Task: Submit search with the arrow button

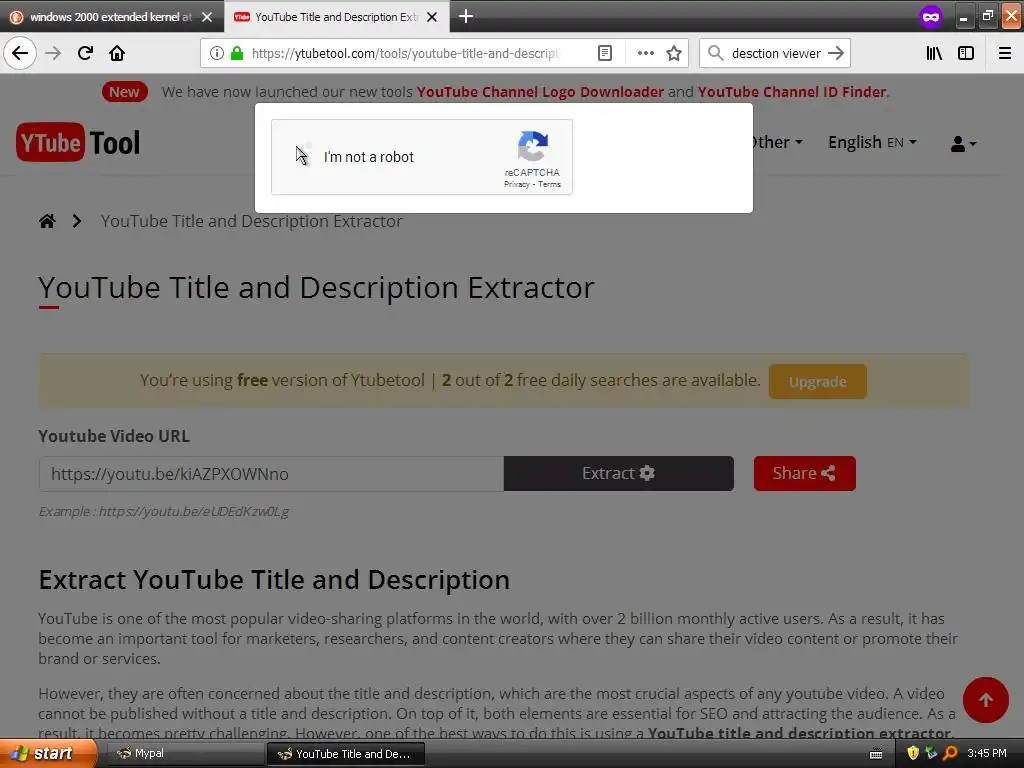Action: [836, 53]
